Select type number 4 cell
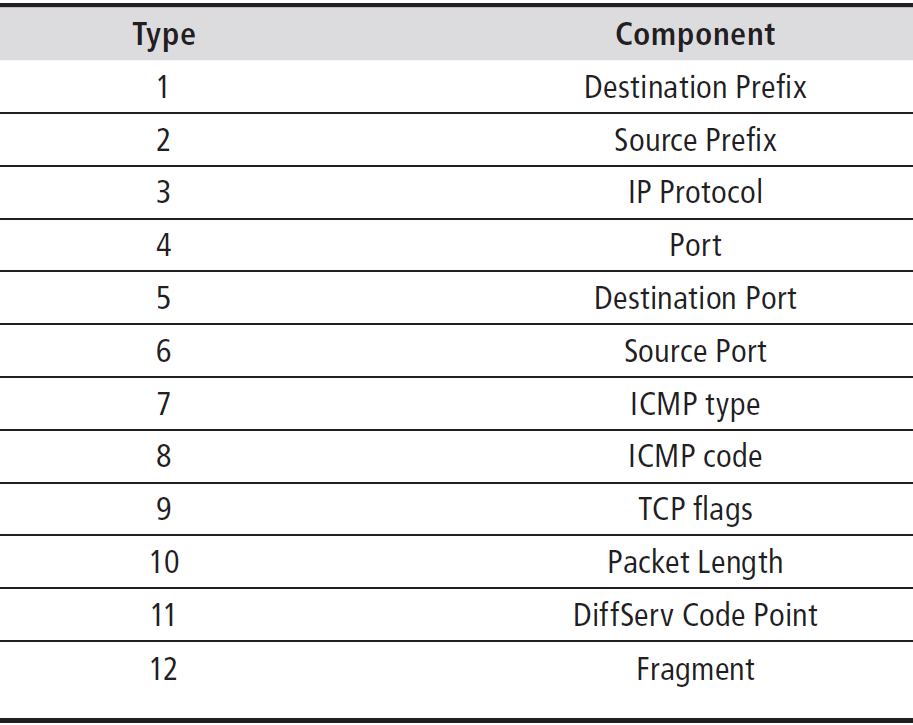Viewport: 913px width, 725px height. click(164, 246)
